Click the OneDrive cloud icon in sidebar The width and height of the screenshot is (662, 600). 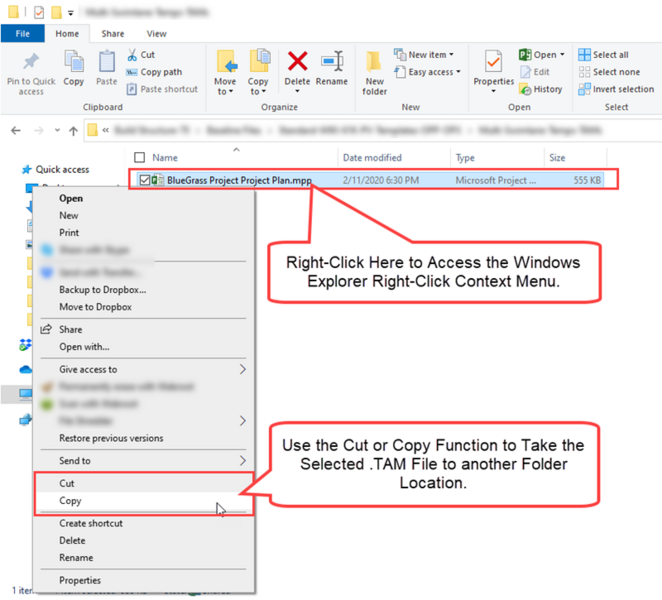26,370
